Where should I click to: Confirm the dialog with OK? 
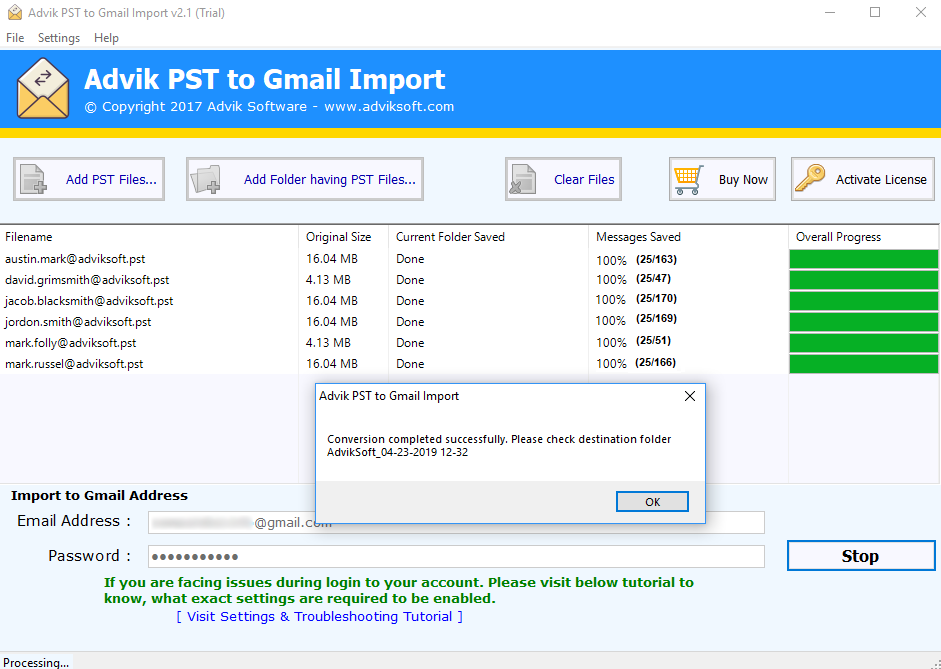pyautogui.click(x=652, y=502)
